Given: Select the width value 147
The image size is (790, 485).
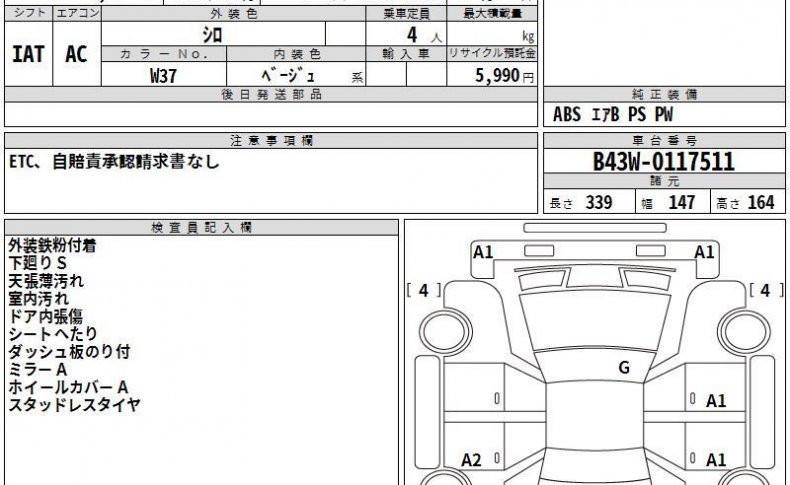Looking at the screenshot, I should [x=681, y=202].
